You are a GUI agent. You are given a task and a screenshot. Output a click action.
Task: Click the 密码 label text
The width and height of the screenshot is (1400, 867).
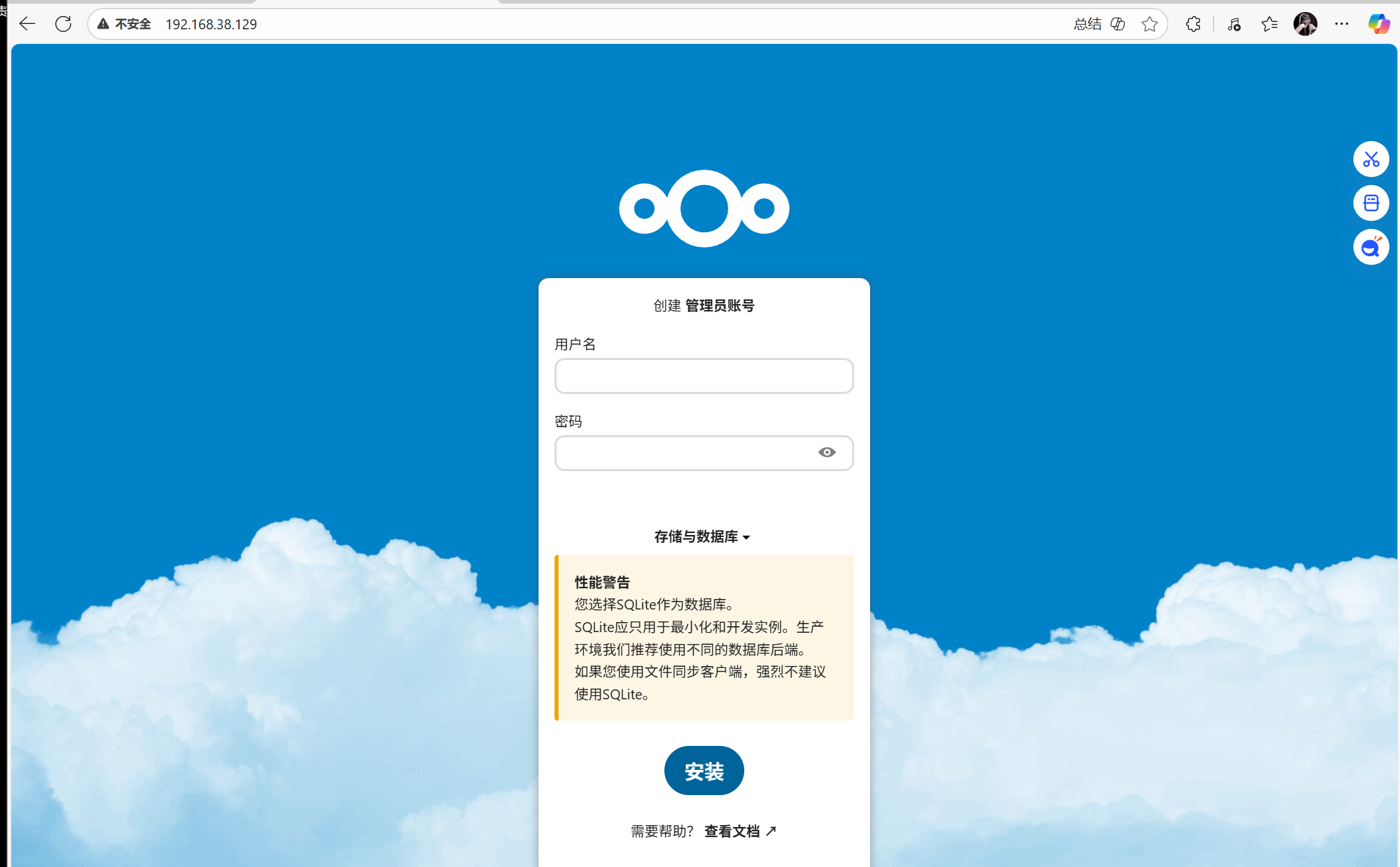[569, 421]
